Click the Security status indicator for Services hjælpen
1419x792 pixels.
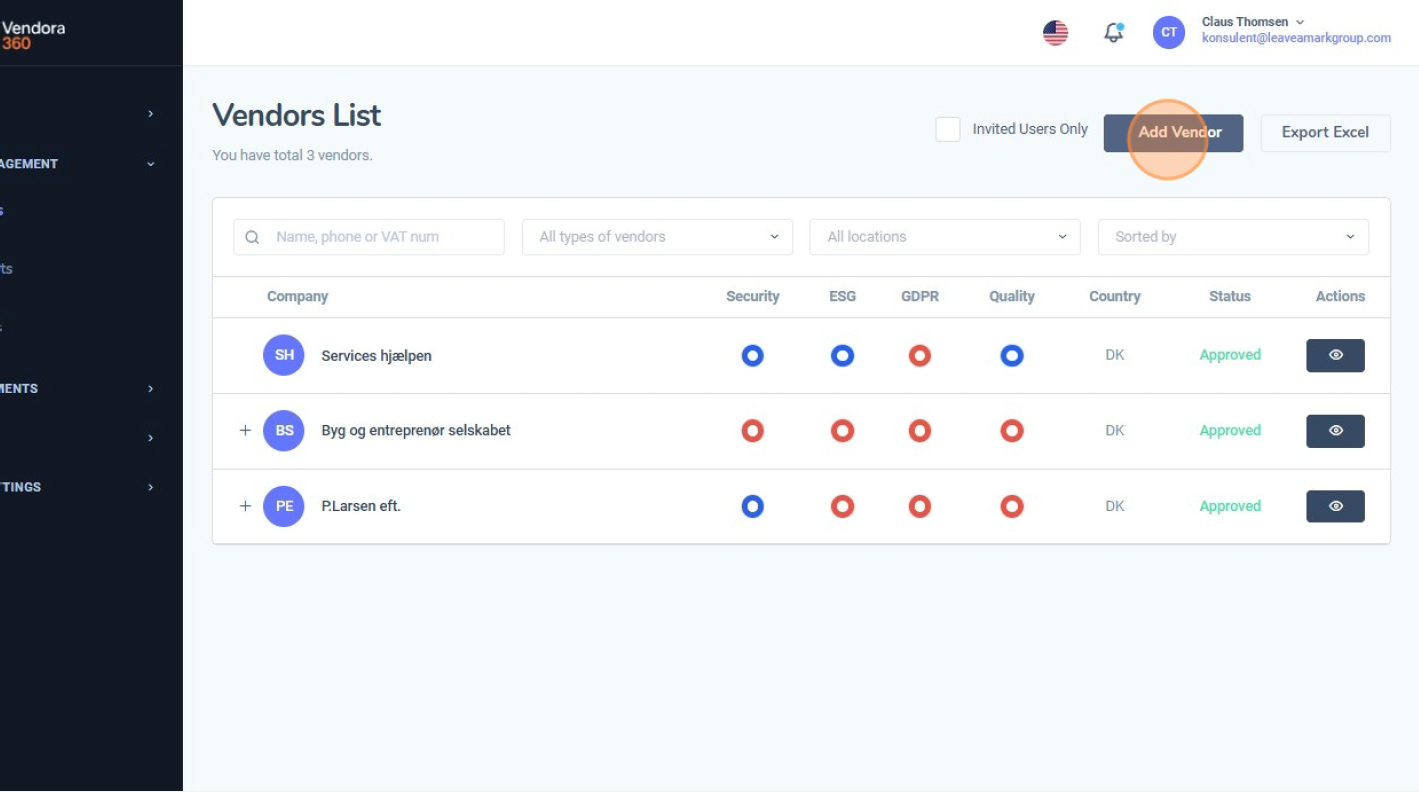[x=752, y=355]
